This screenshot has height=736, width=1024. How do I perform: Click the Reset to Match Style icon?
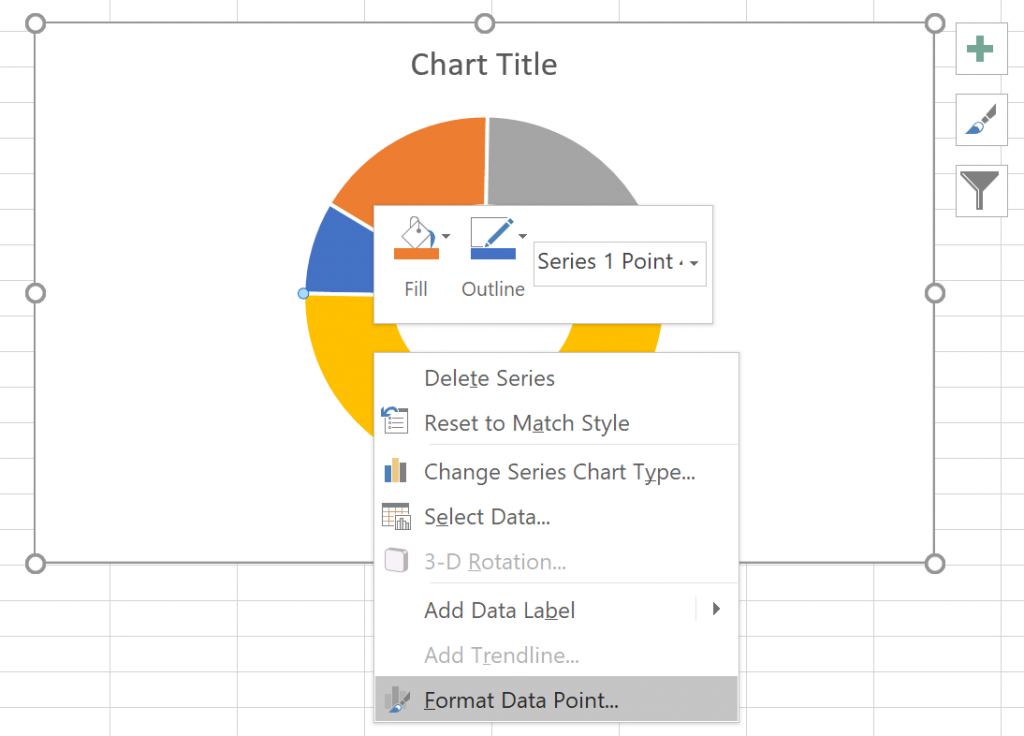pos(396,422)
